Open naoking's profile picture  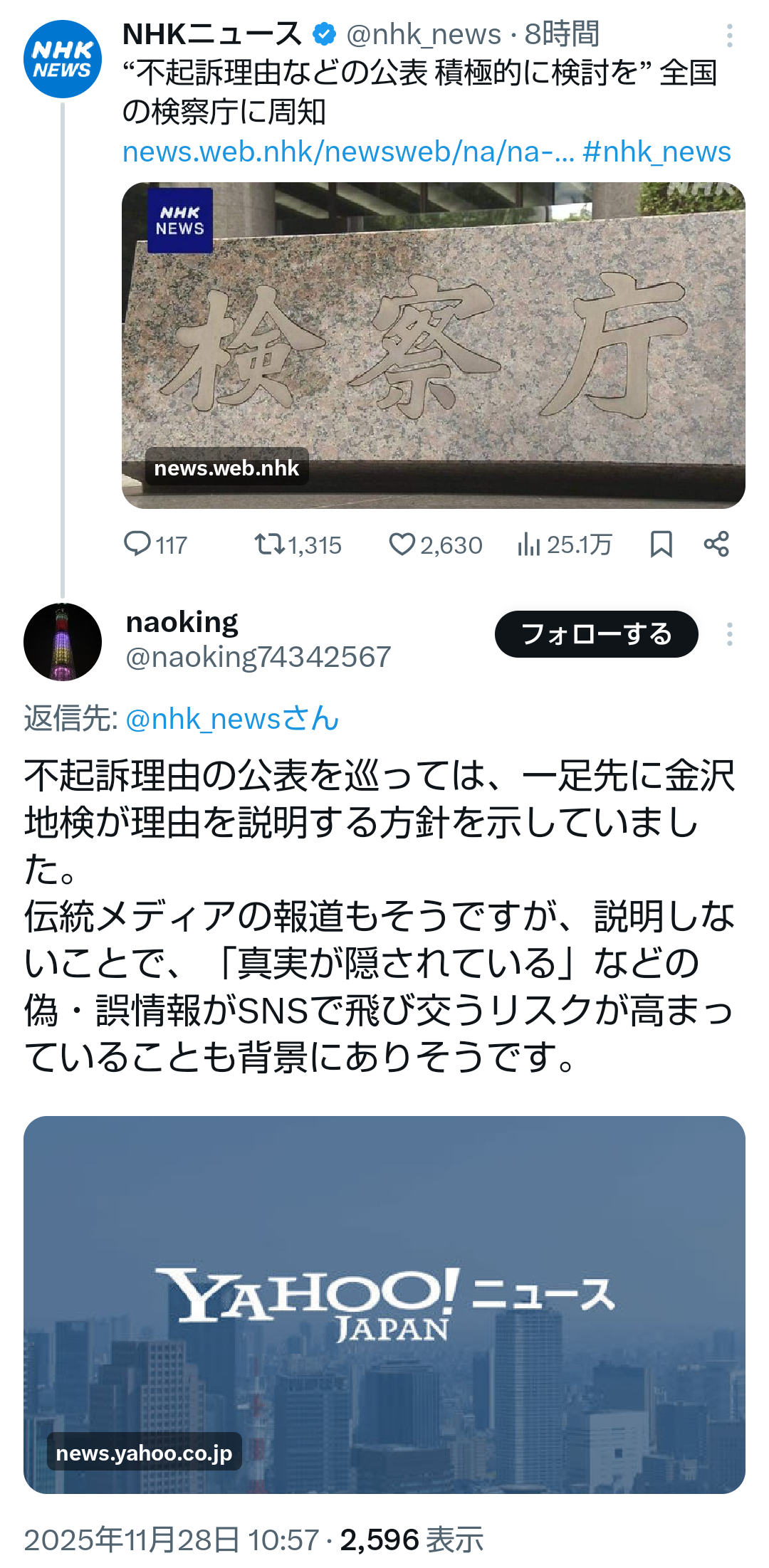(x=63, y=642)
